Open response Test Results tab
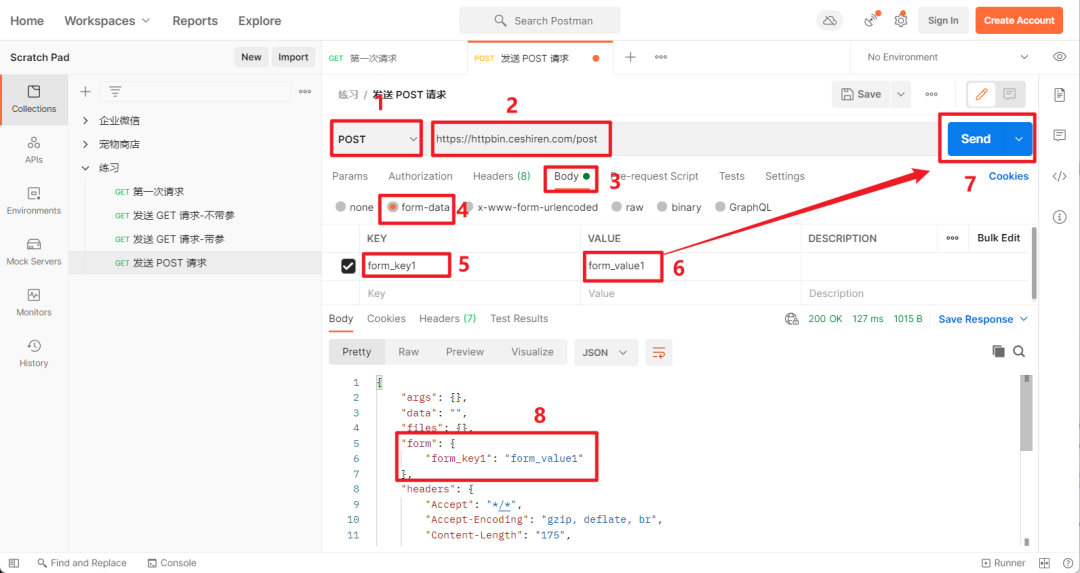 click(x=519, y=319)
